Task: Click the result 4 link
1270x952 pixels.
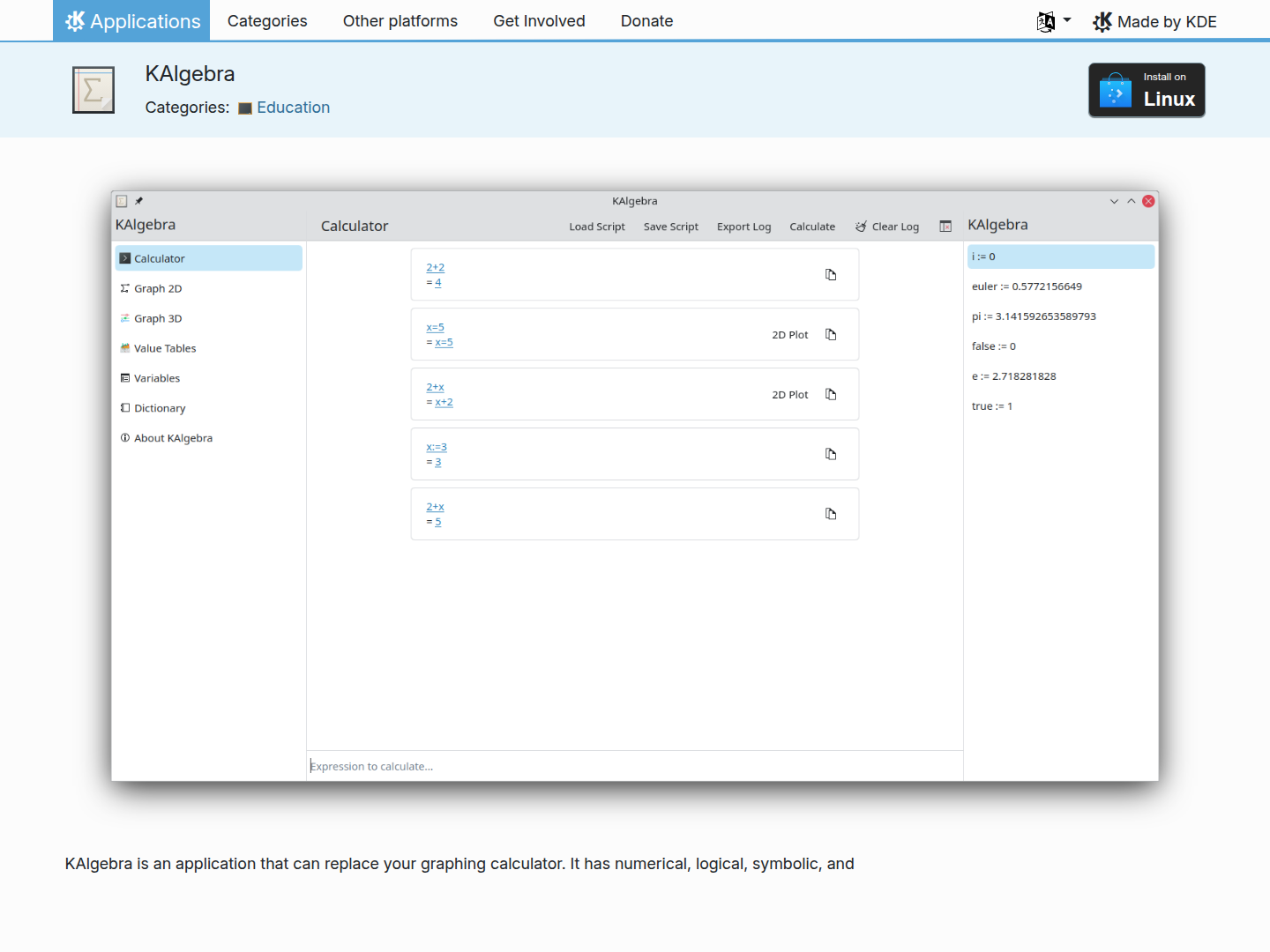Action: pyautogui.click(x=438, y=282)
